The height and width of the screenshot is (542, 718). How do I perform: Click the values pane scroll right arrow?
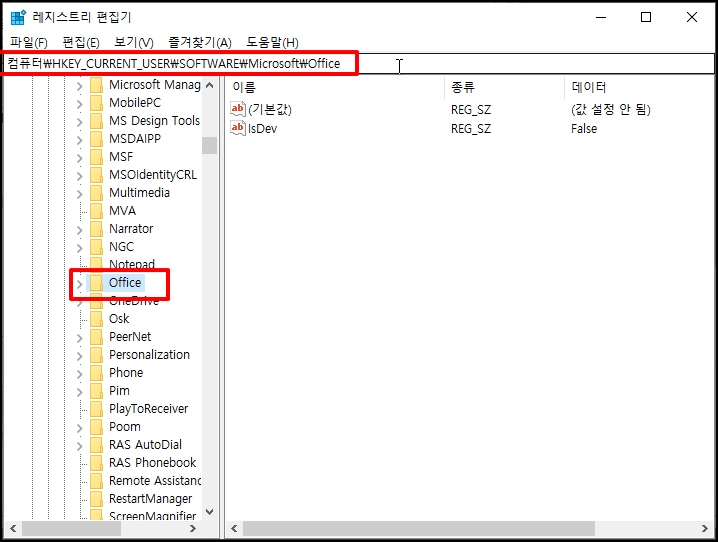(705, 529)
